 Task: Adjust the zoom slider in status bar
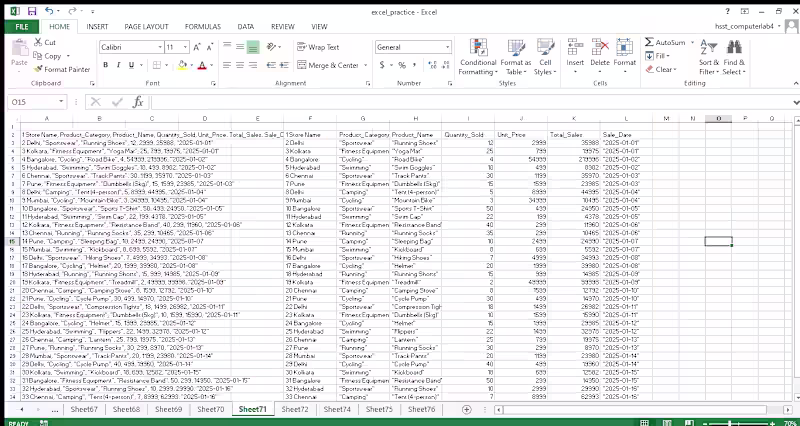coord(730,423)
